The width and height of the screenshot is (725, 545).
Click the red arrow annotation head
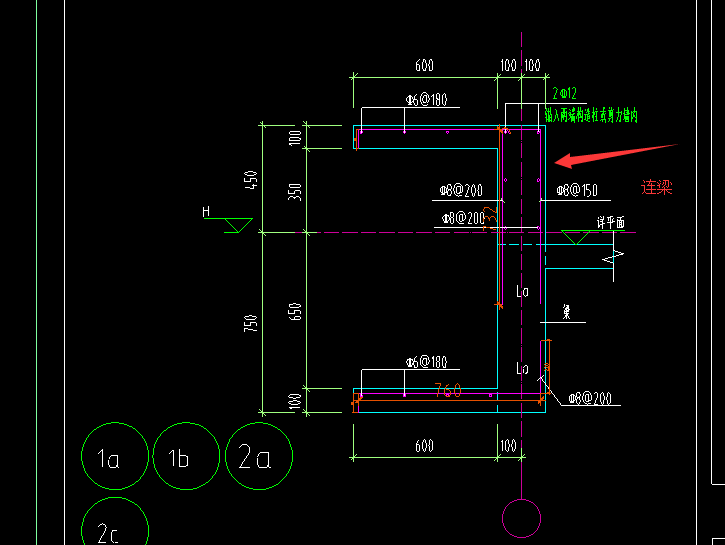pos(565,160)
